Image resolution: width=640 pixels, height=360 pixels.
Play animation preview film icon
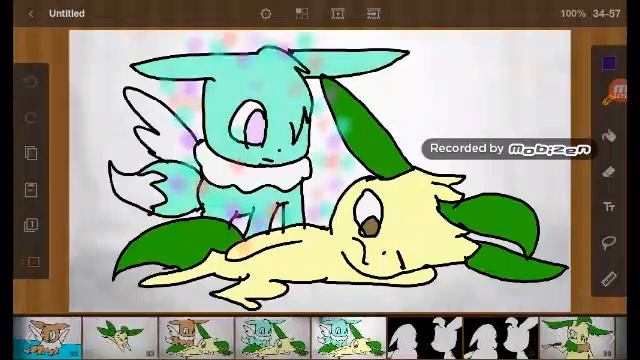(x=338, y=13)
